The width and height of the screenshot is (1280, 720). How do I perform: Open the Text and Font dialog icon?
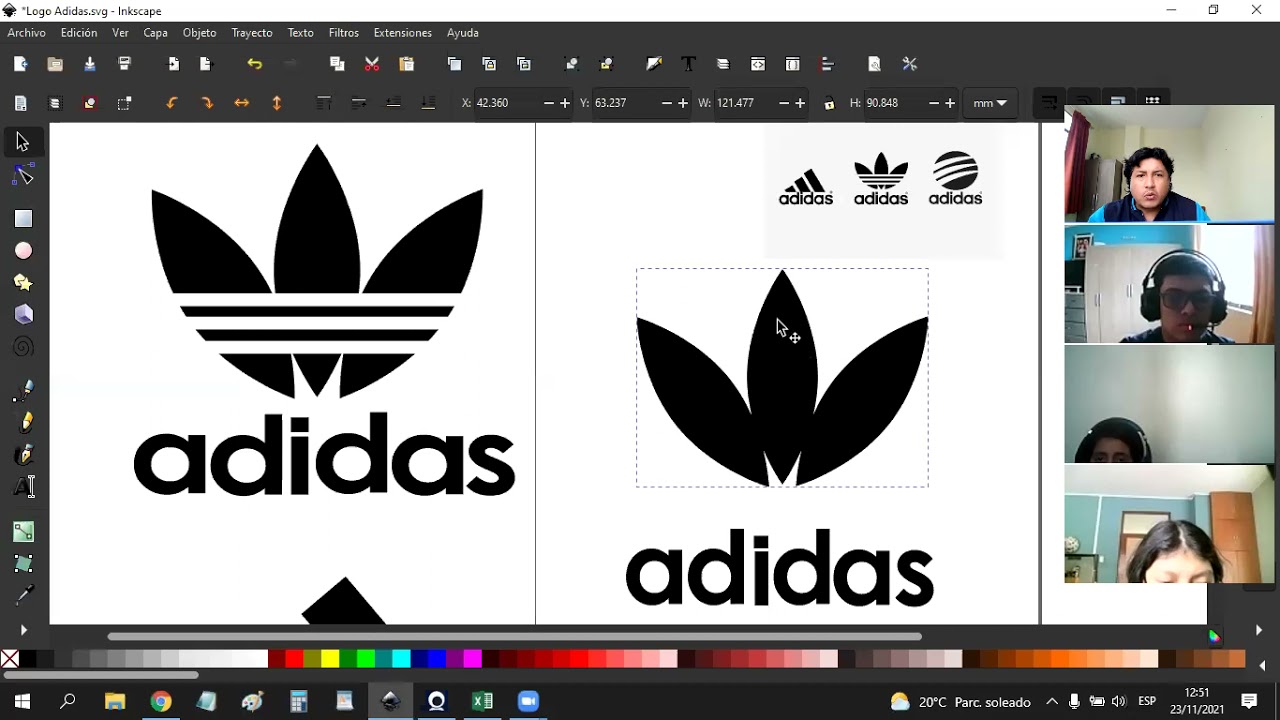(x=688, y=64)
